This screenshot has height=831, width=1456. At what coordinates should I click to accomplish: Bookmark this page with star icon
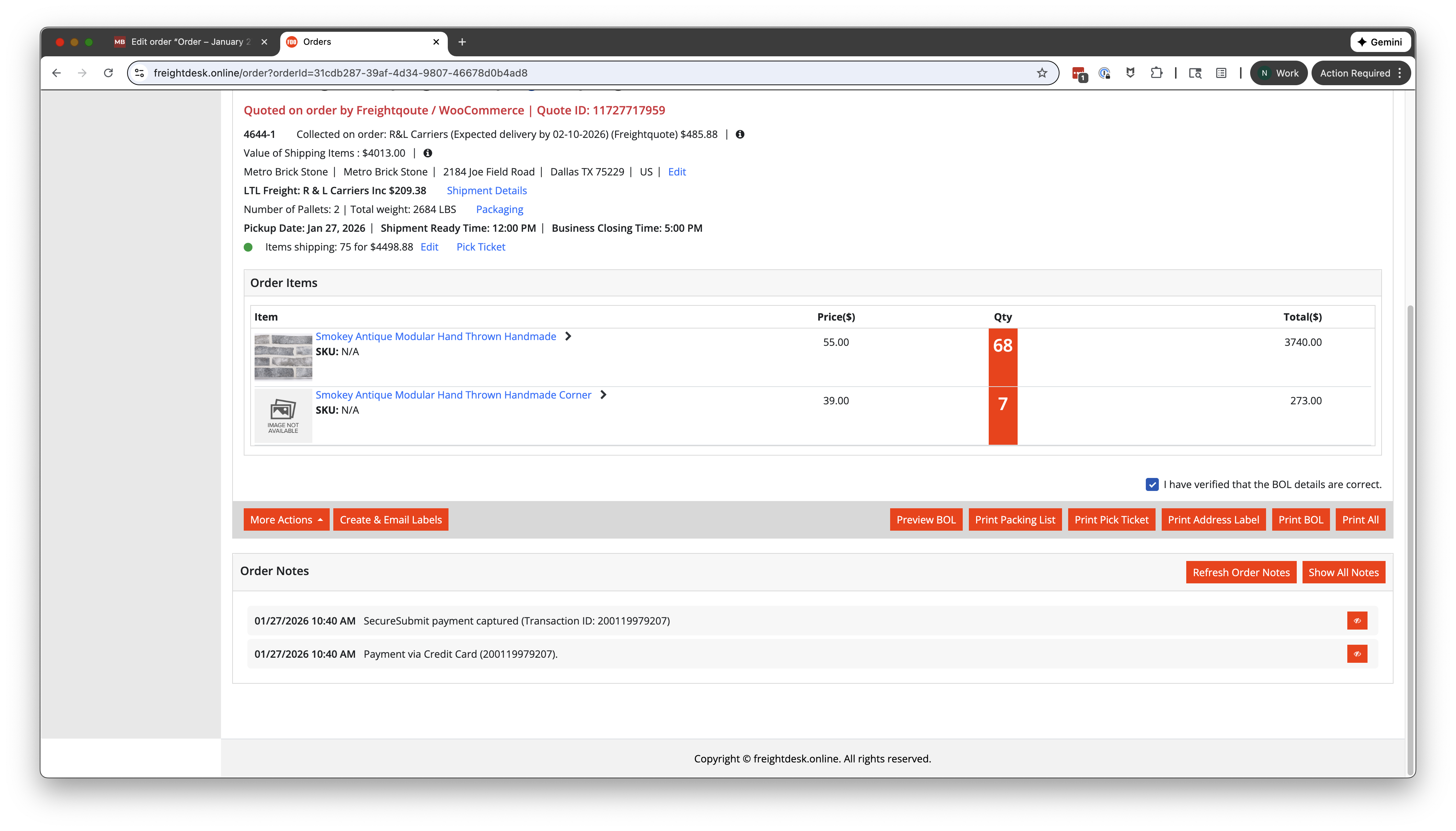point(1042,73)
